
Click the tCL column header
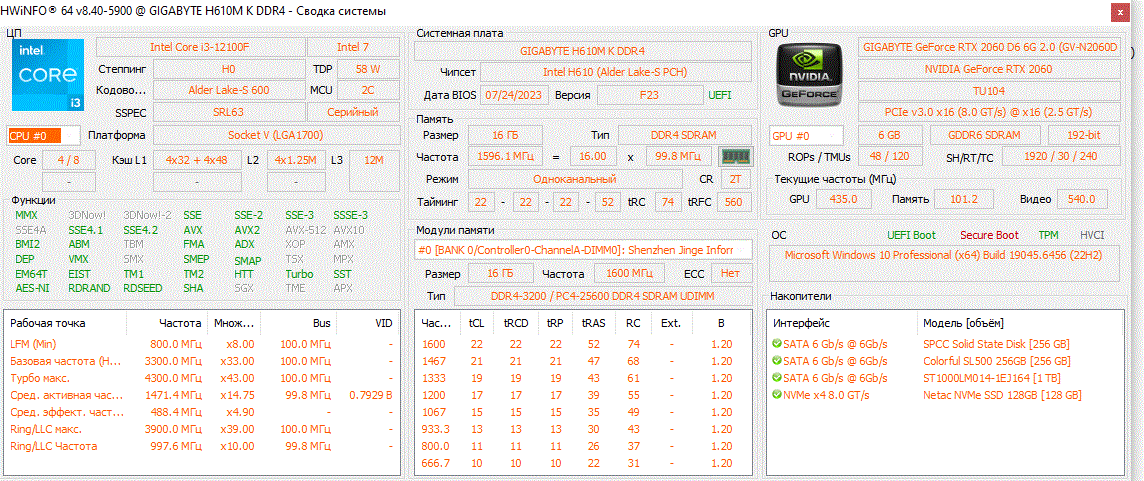(x=476, y=323)
